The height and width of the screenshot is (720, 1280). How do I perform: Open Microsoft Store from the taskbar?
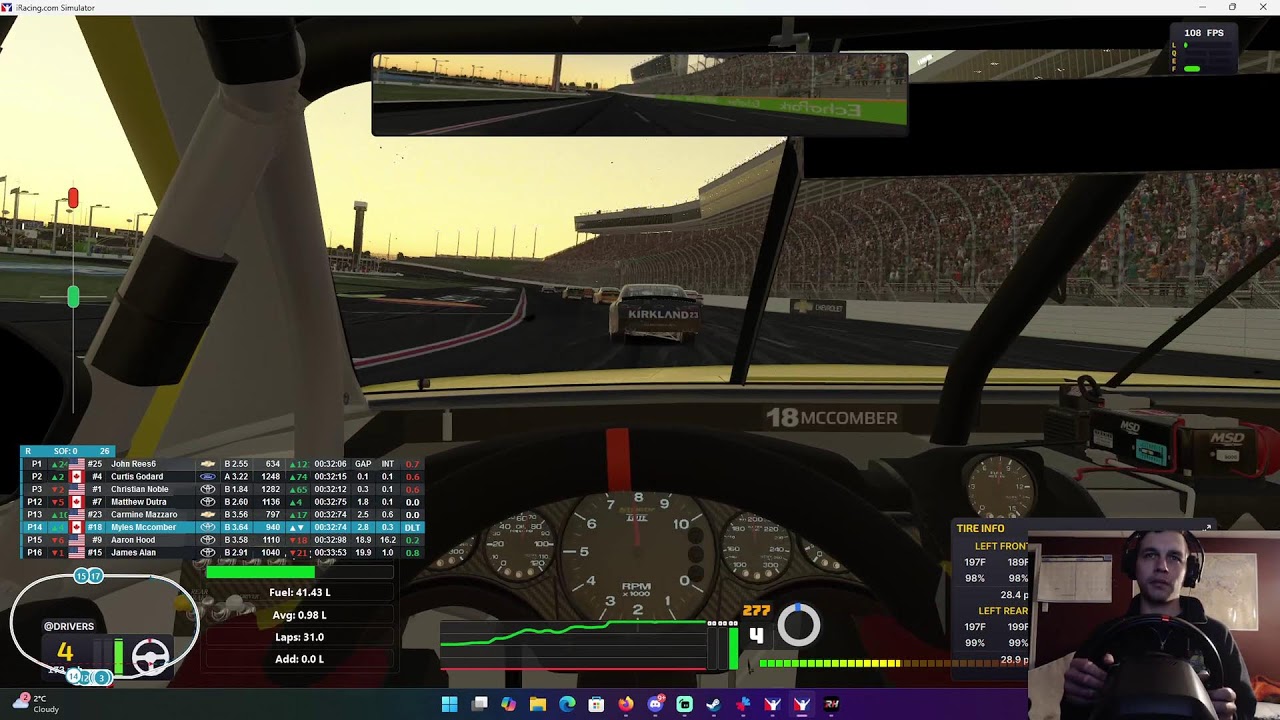point(597,704)
